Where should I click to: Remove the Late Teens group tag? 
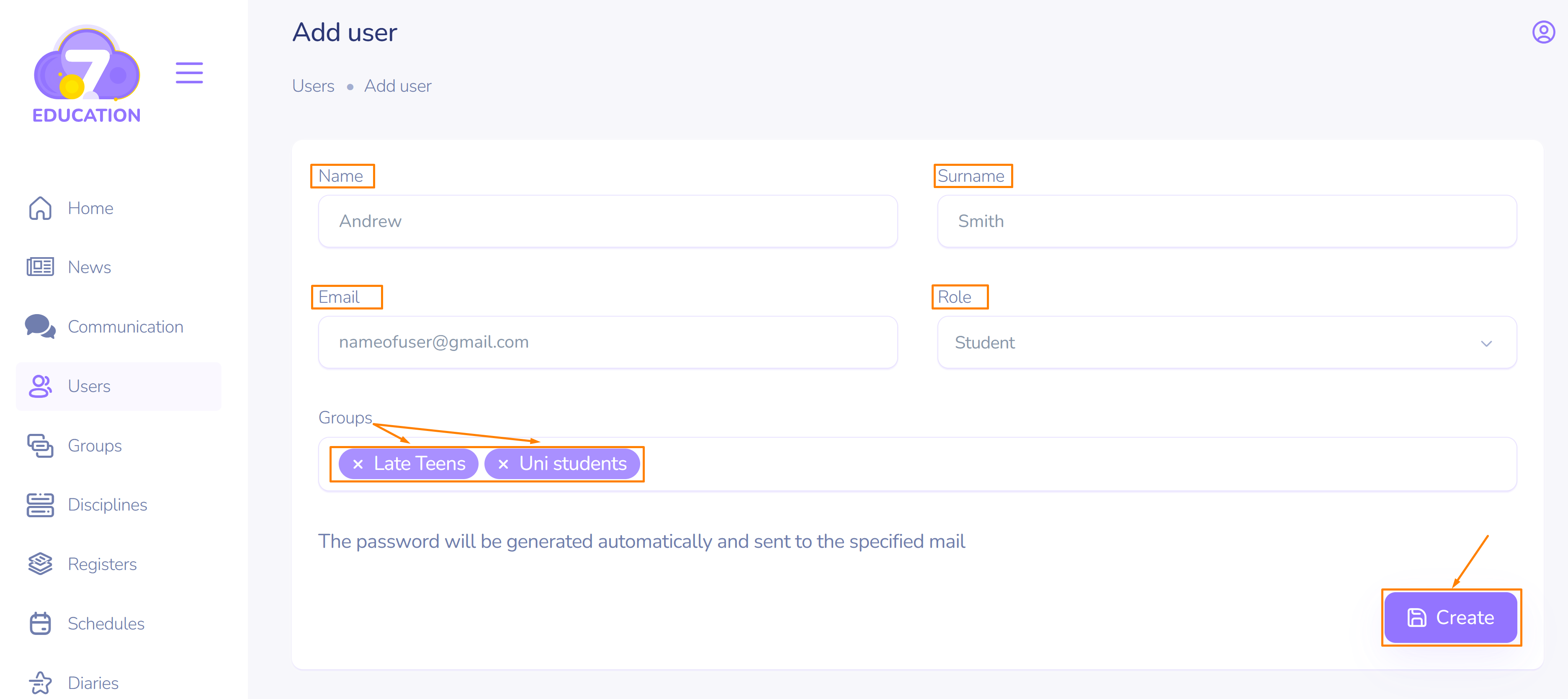358,464
